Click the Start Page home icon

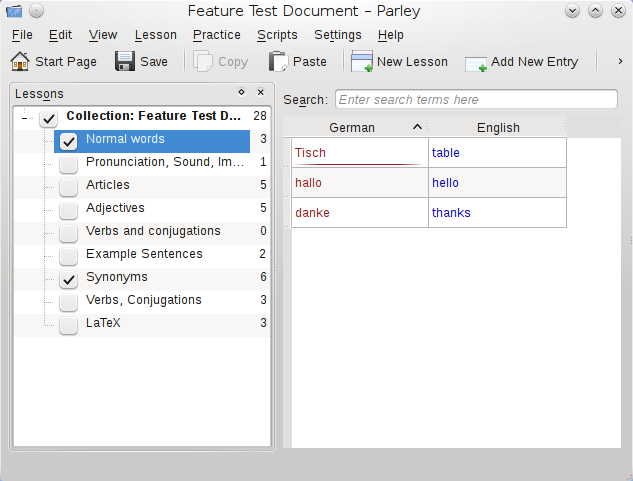pyautogui.click(x=19, y=62)
